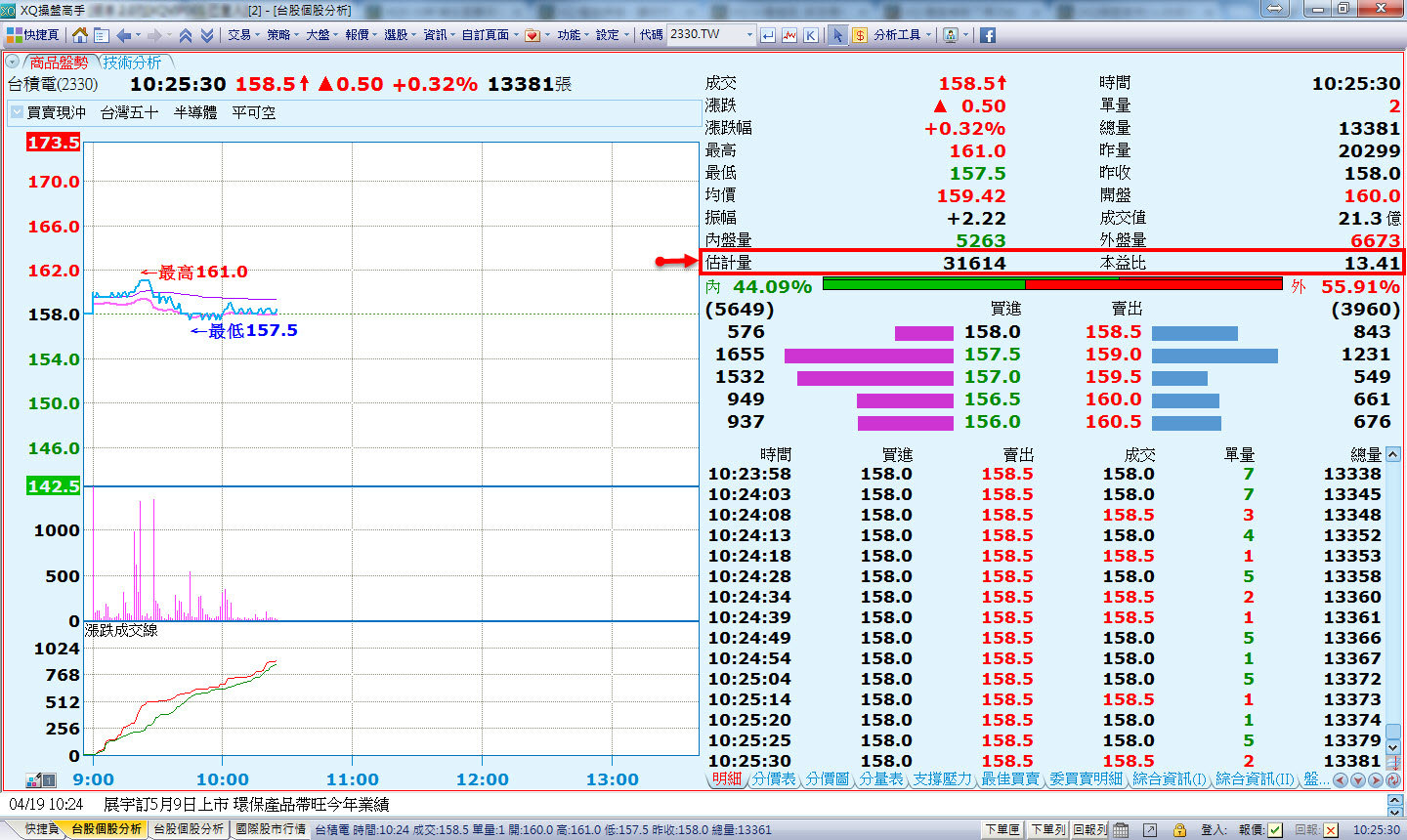Open the 交易 menu

242,35
